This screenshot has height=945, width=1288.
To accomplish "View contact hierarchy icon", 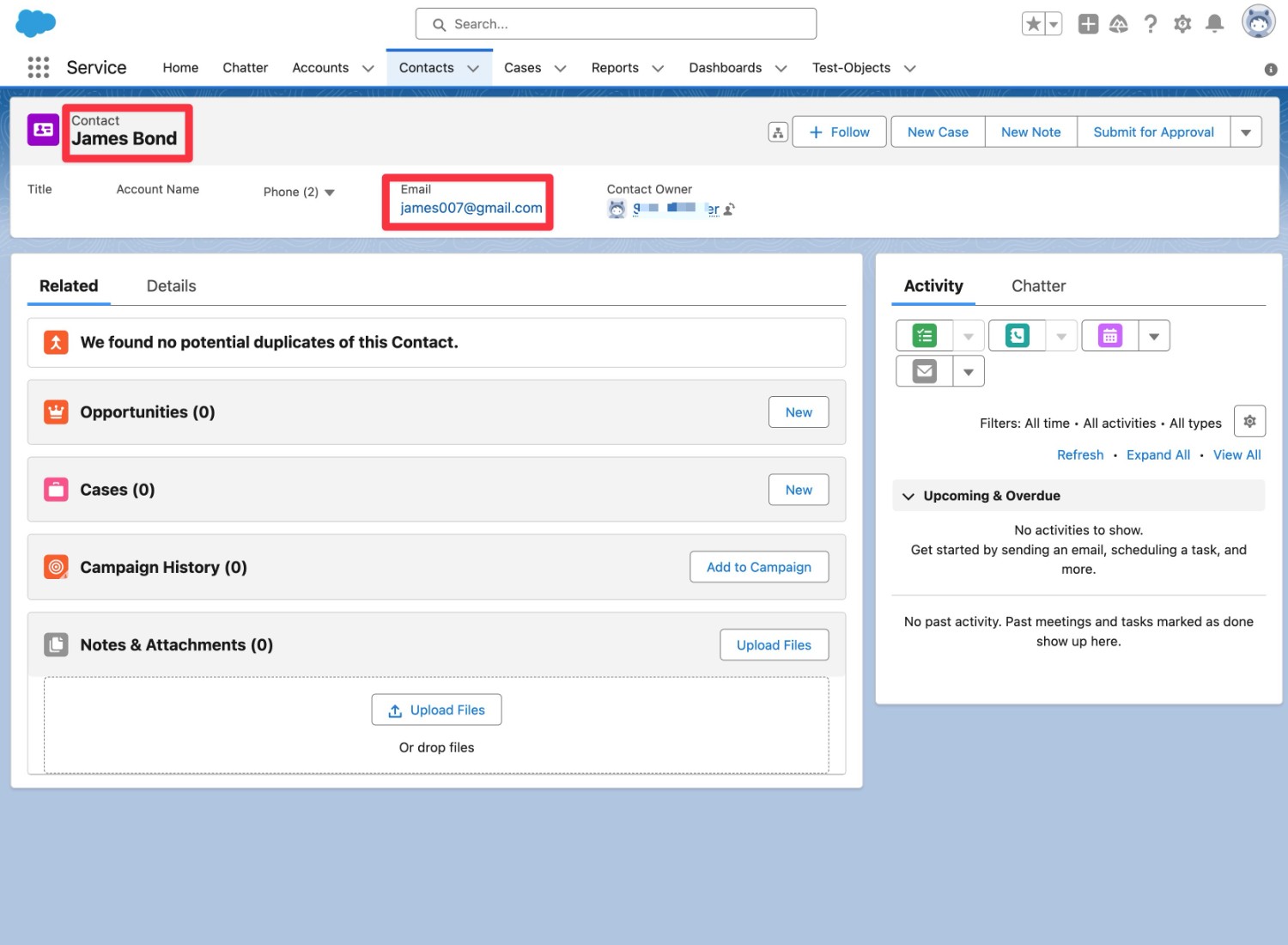I will tap(778, 132).
